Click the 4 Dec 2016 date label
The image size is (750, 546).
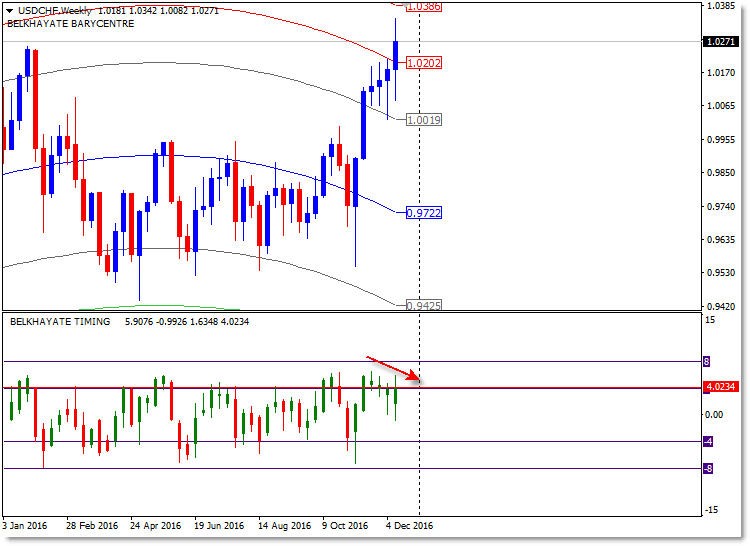409,525
